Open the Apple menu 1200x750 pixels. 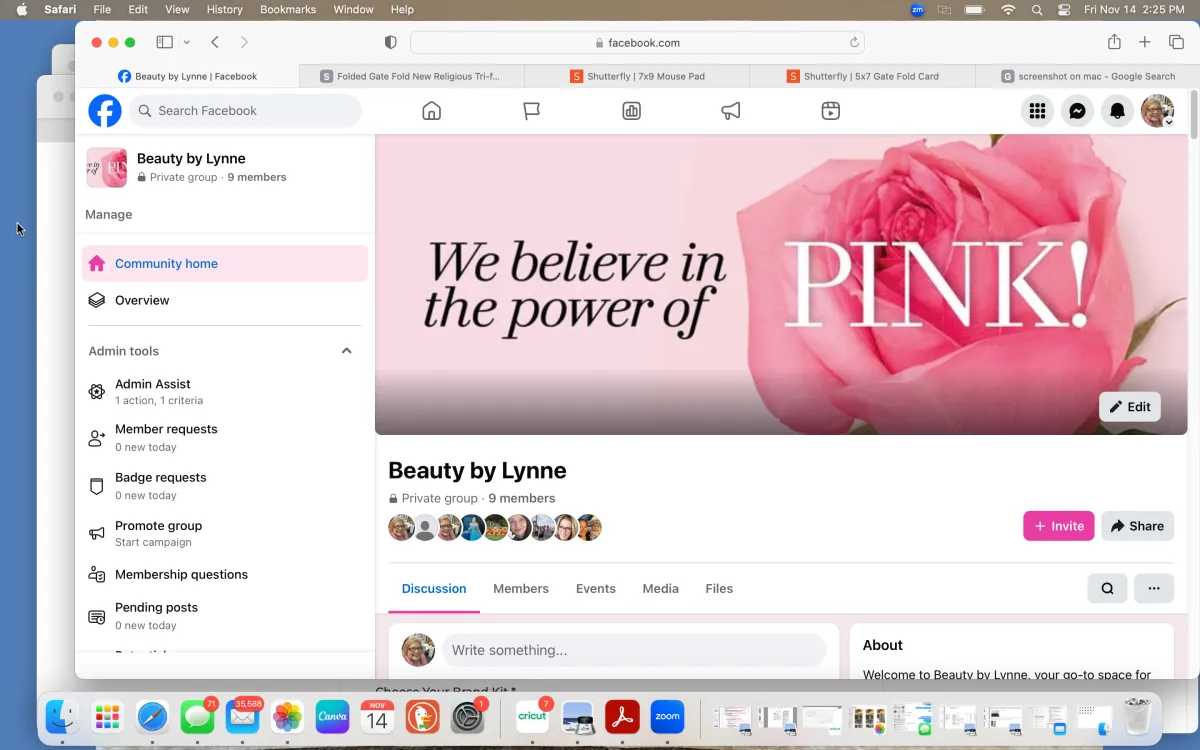[22, 9]
